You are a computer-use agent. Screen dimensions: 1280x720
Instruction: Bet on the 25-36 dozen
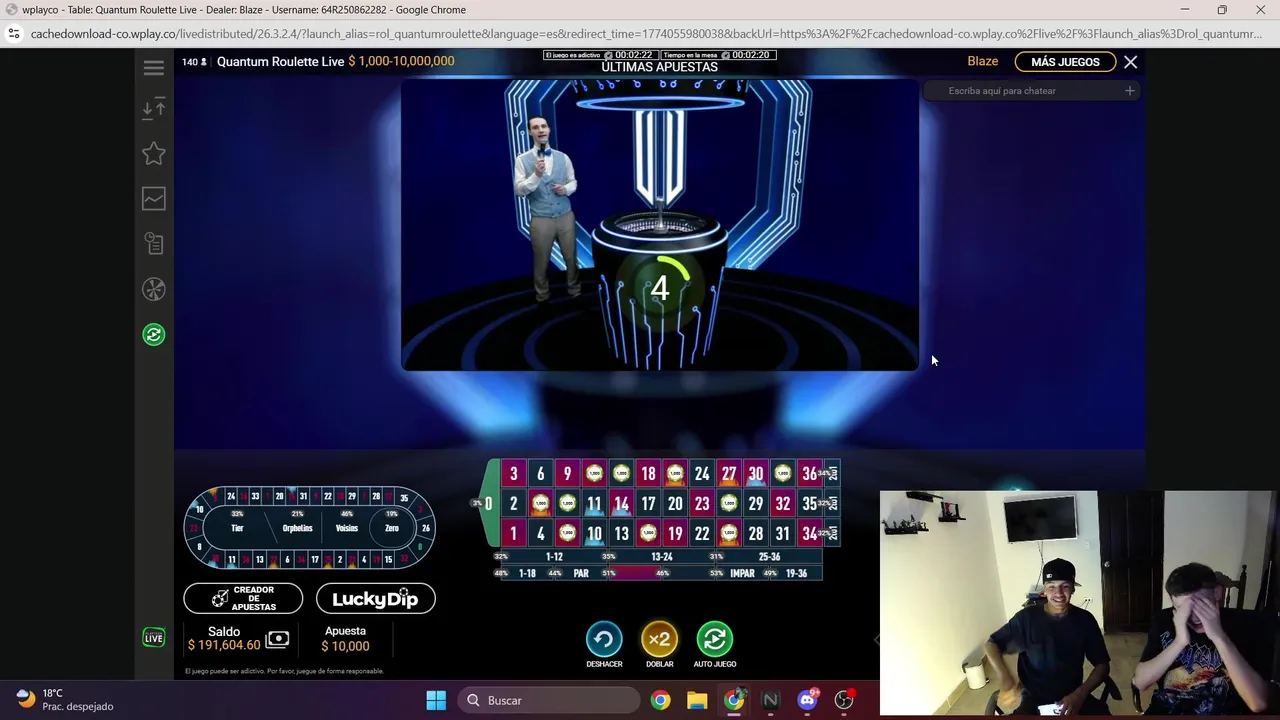[769, 557]
